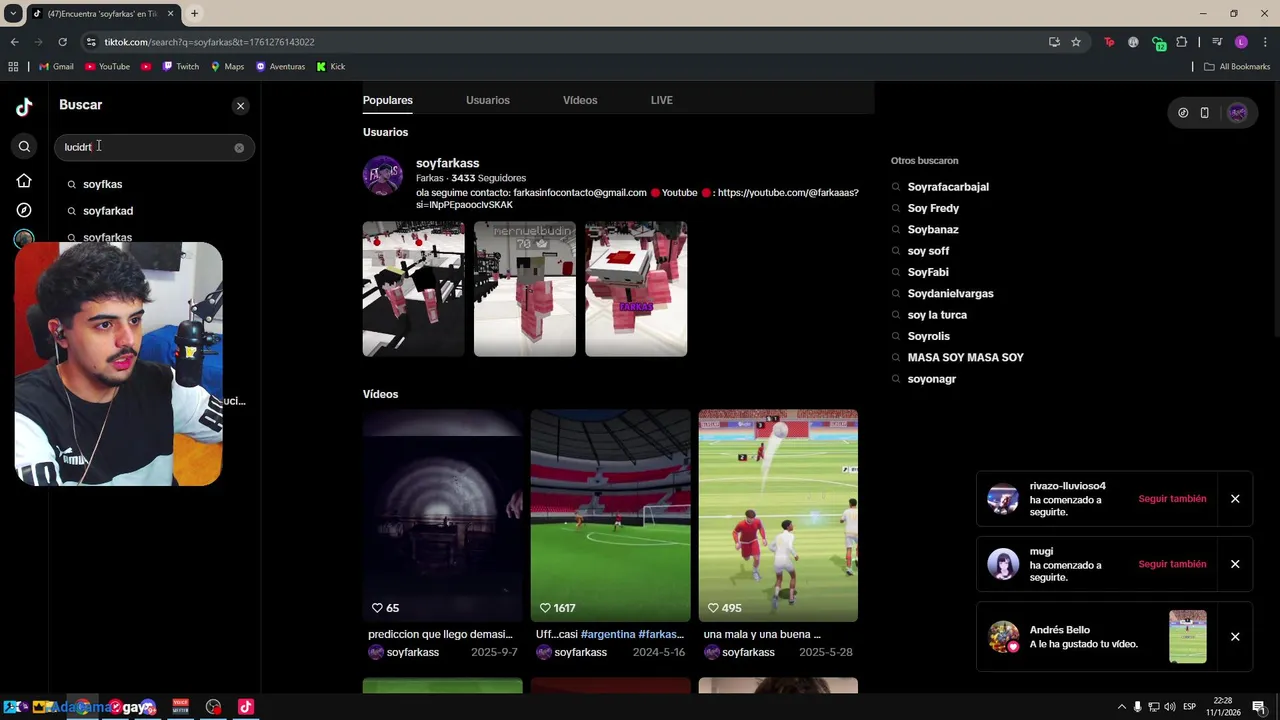The image size is (1280, 720).
Task: Switch to the Videos tab
Action: [580, 100]
